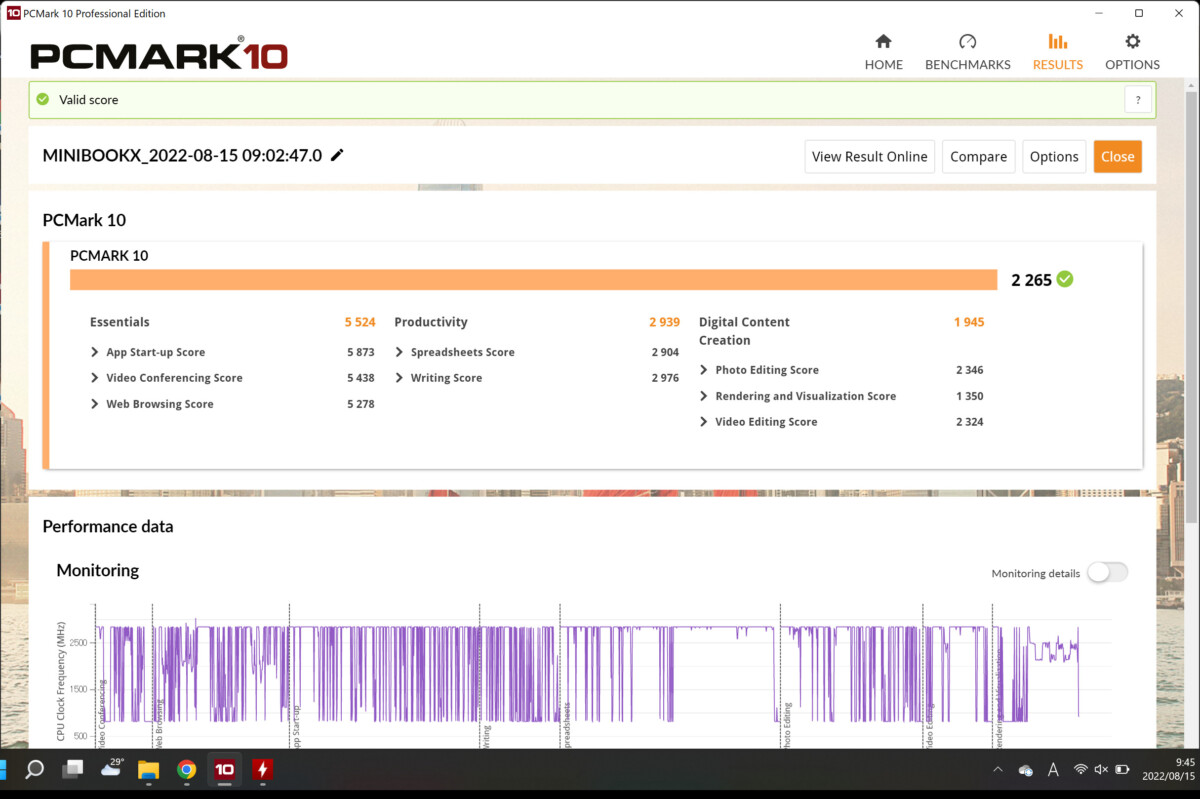The width and height of the screenshot is (1200, 799).
Task: Open File Explorer from the taskbar
Action: pos(148,769)
